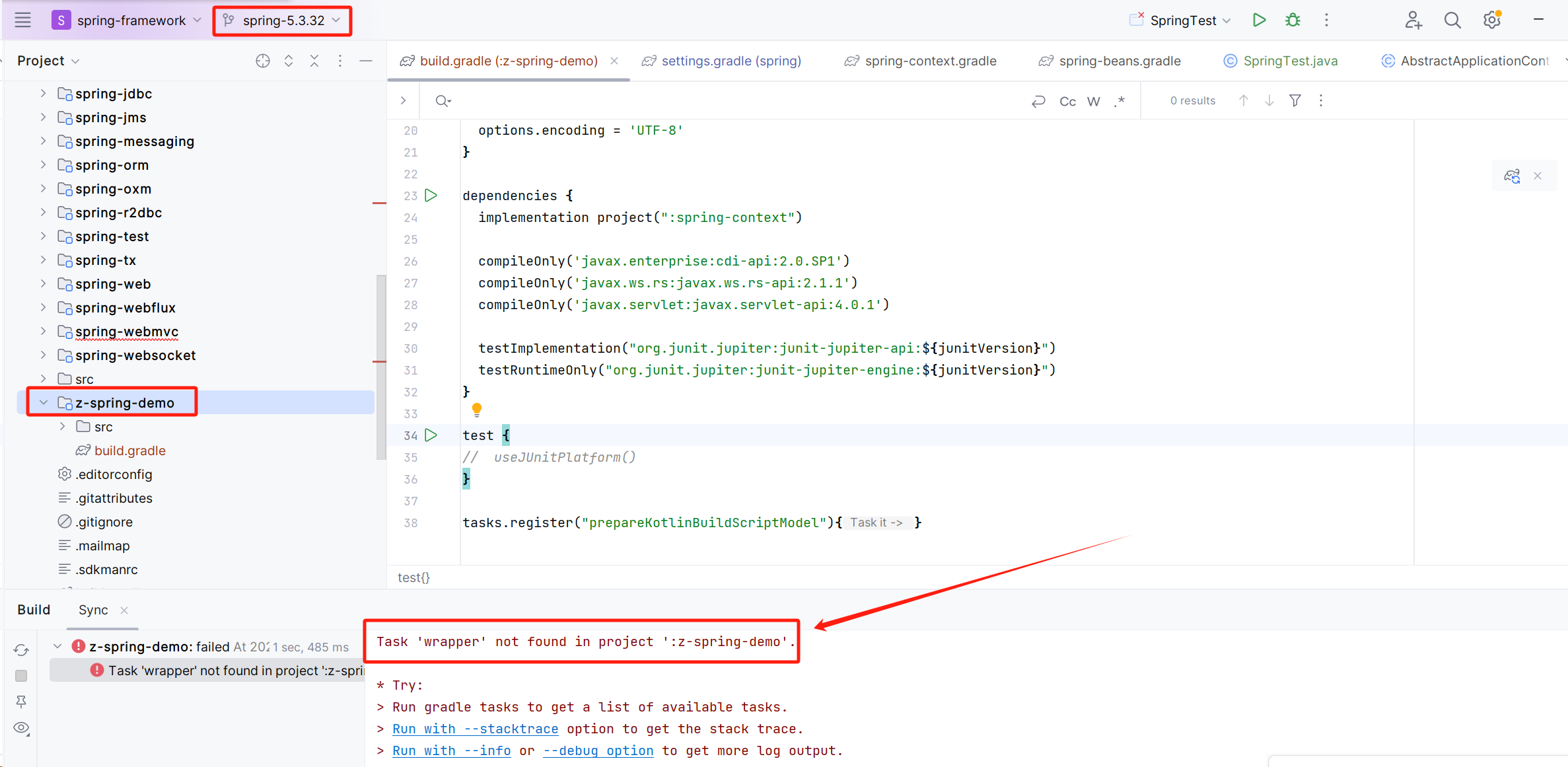Go to next search occurrence

(x=1269, y=100)
